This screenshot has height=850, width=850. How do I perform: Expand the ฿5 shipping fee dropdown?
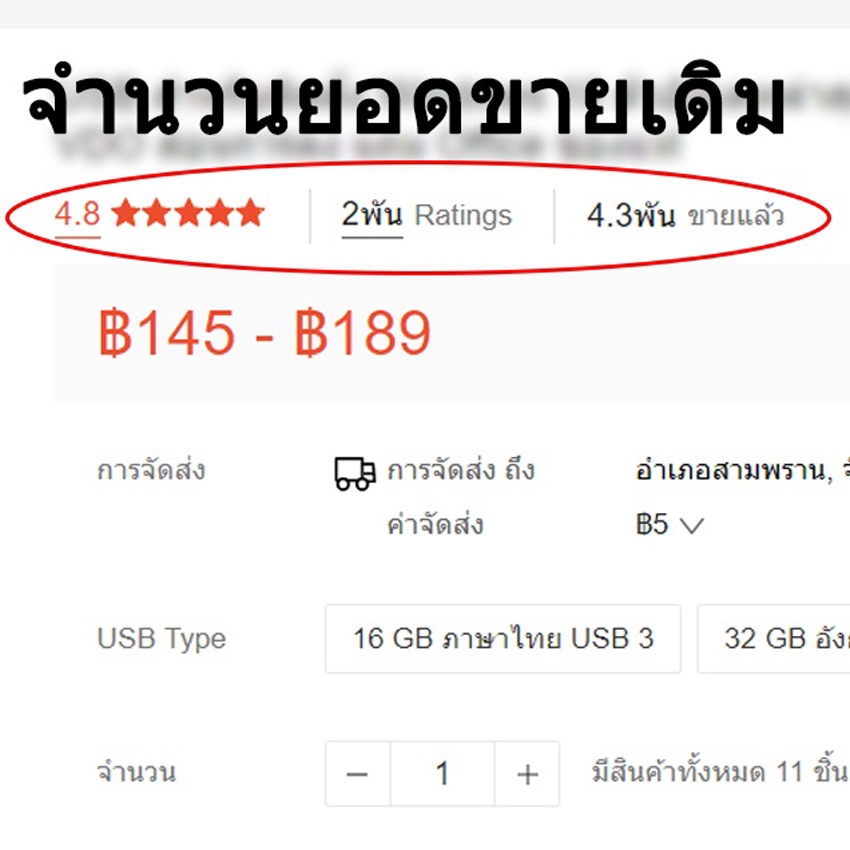tap(670, 525)
